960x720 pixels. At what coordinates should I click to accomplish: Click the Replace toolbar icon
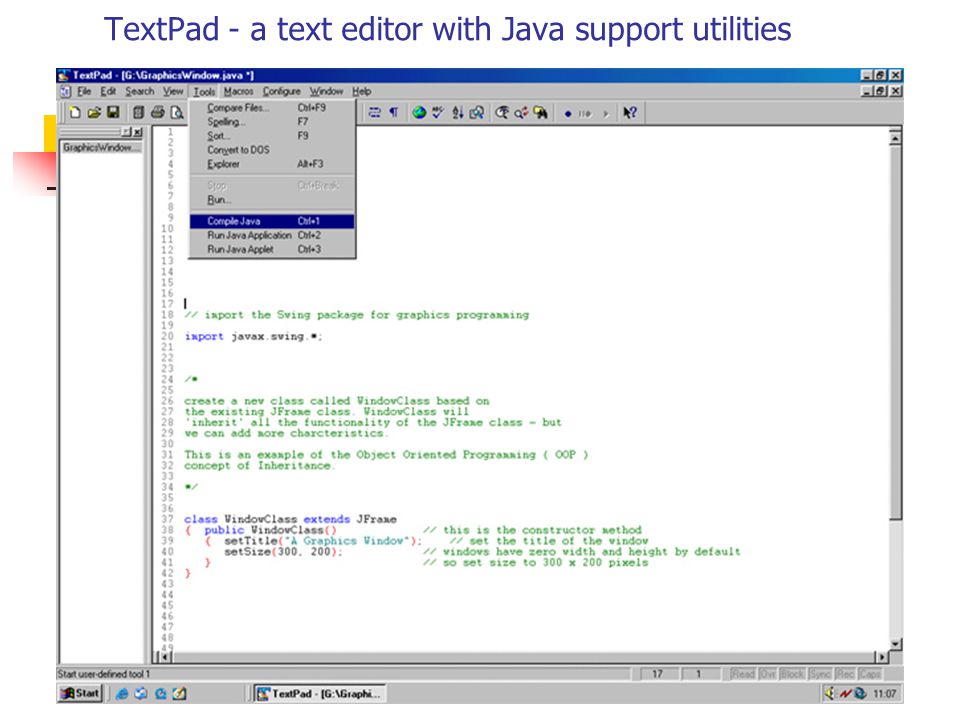click(521, 113)
